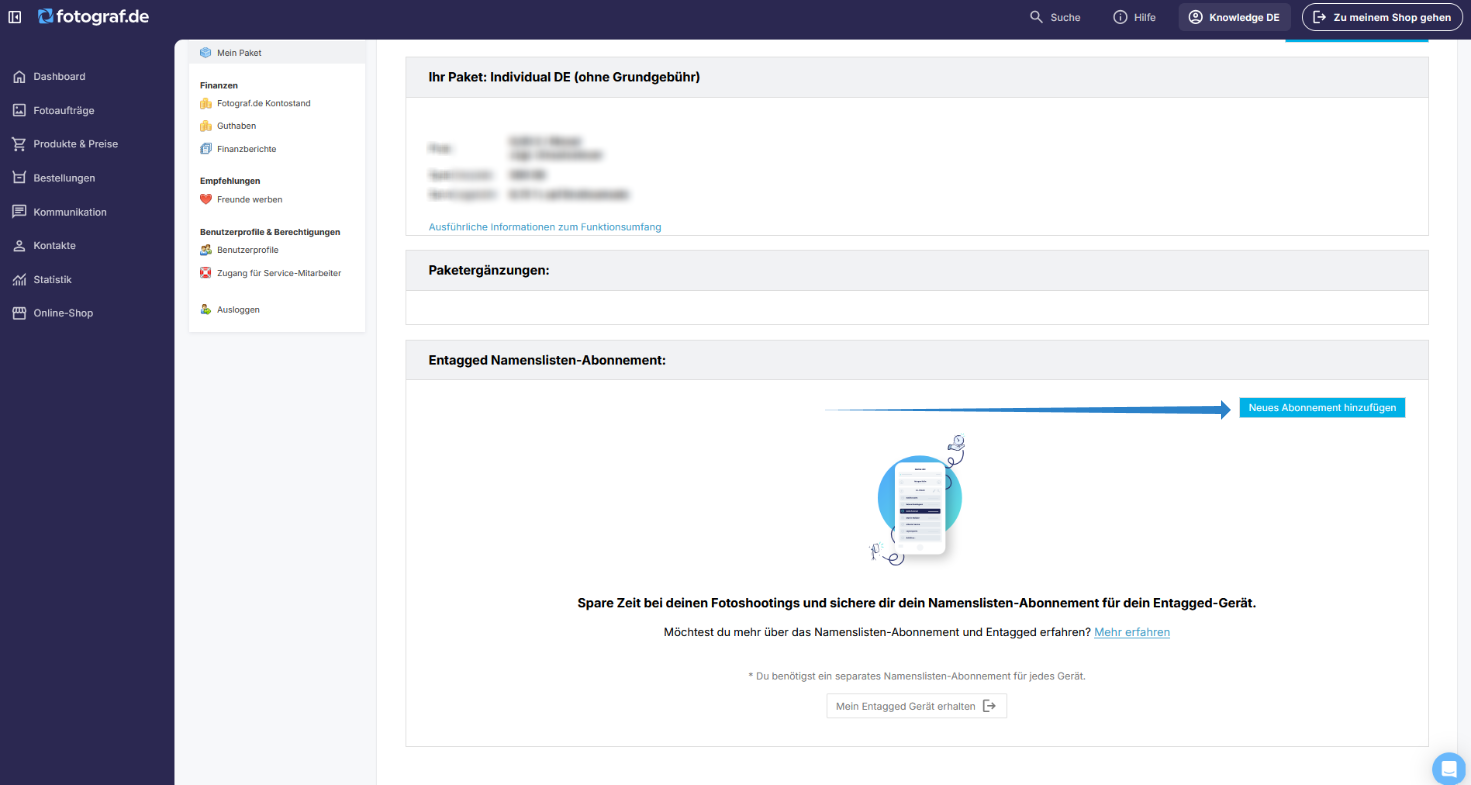Viewport: 1471px width, 785px height.
Task: Click Neues Abonnement hinzufügen button
Action: (1322, 408)
